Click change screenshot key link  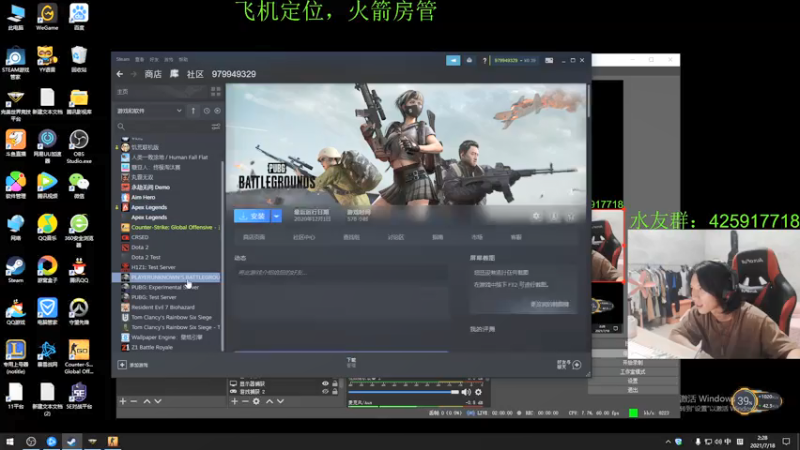click(549, 305)
